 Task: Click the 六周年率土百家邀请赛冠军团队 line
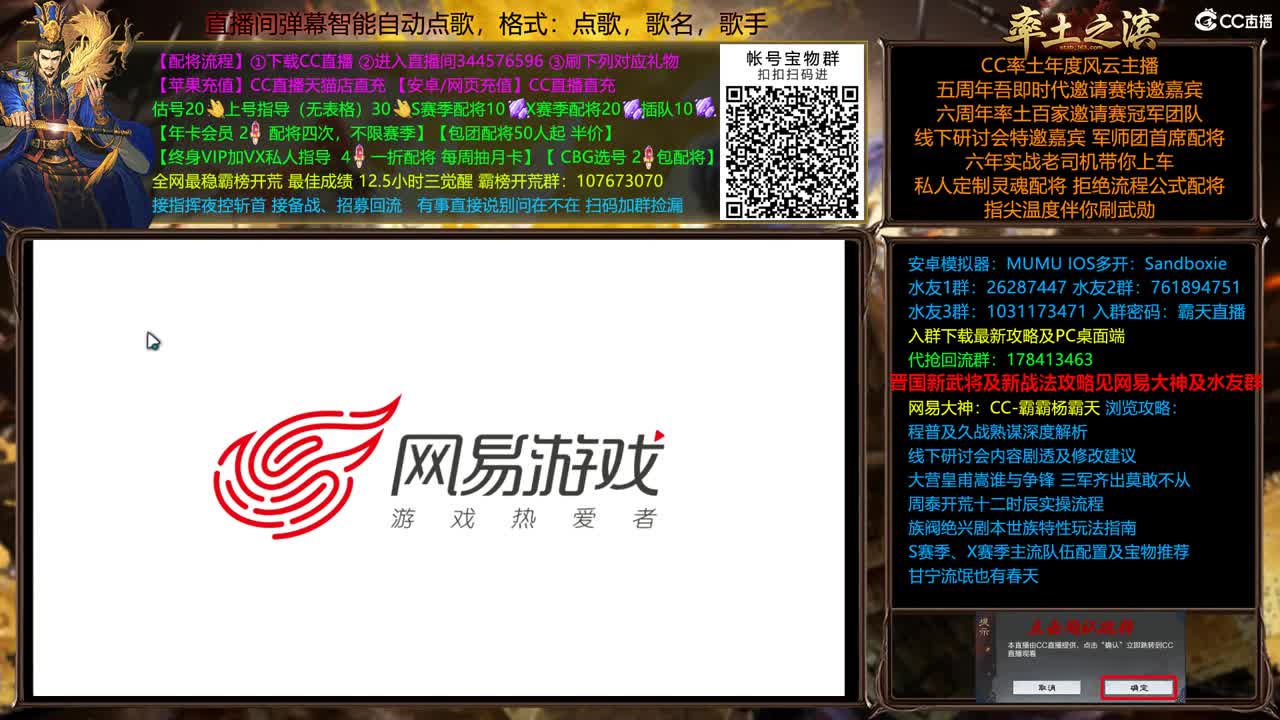(1069, 114)
